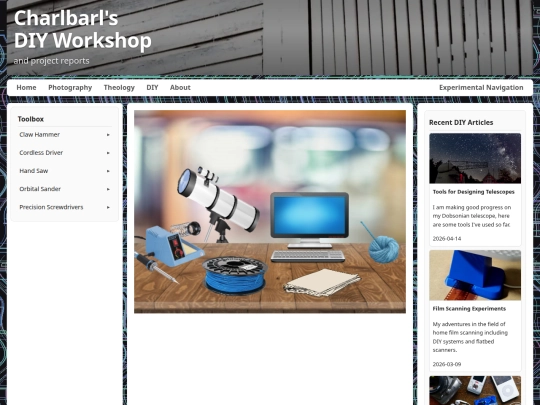
Task: Click the home film scanning summary text
Action: coord(470,337)
